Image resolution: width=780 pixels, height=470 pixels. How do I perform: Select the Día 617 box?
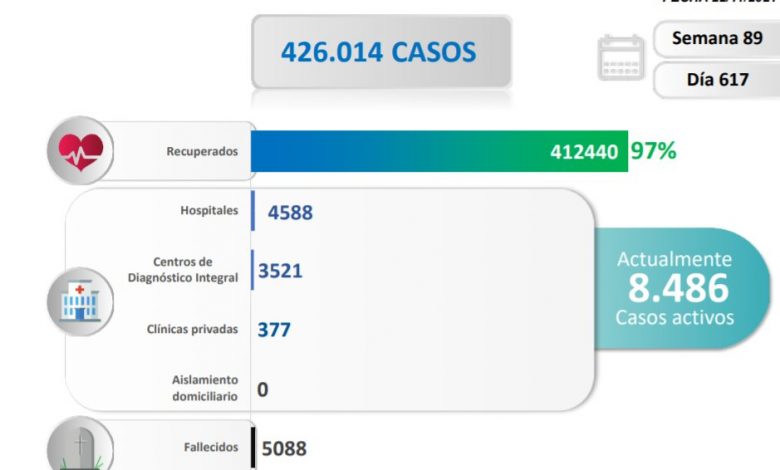pos(716,80)
